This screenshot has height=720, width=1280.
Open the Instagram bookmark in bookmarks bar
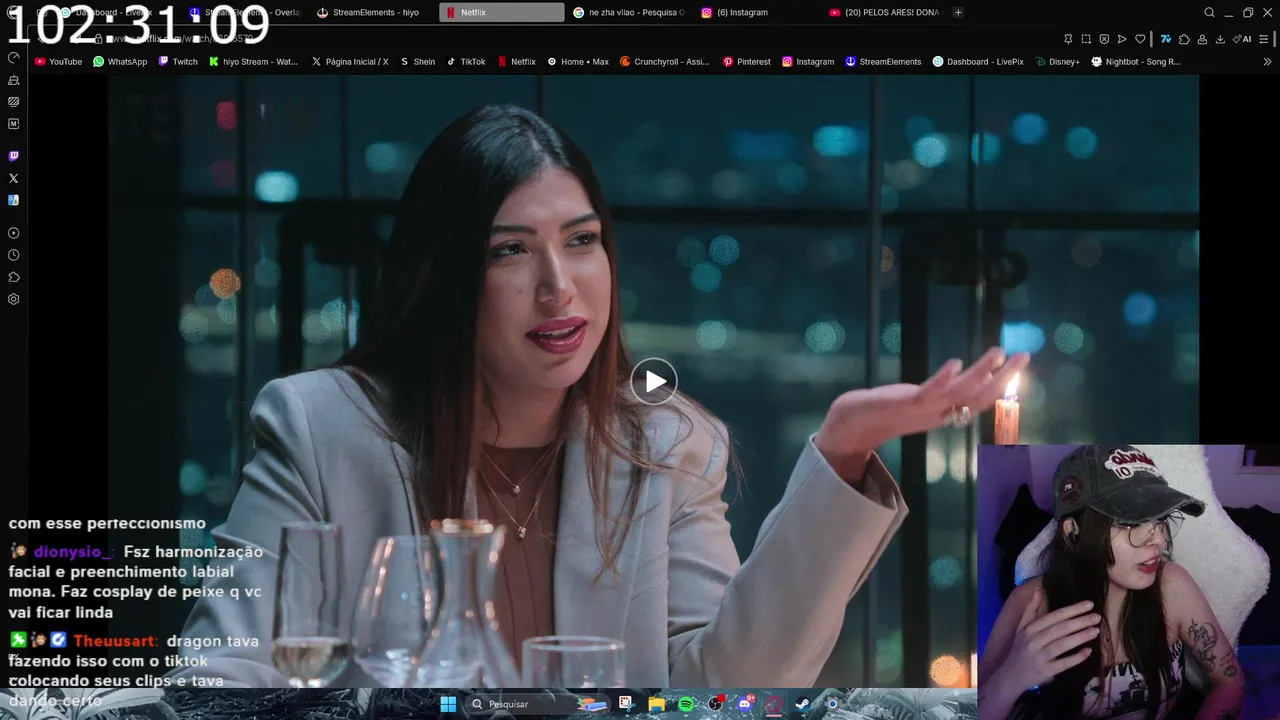(808, 61)
